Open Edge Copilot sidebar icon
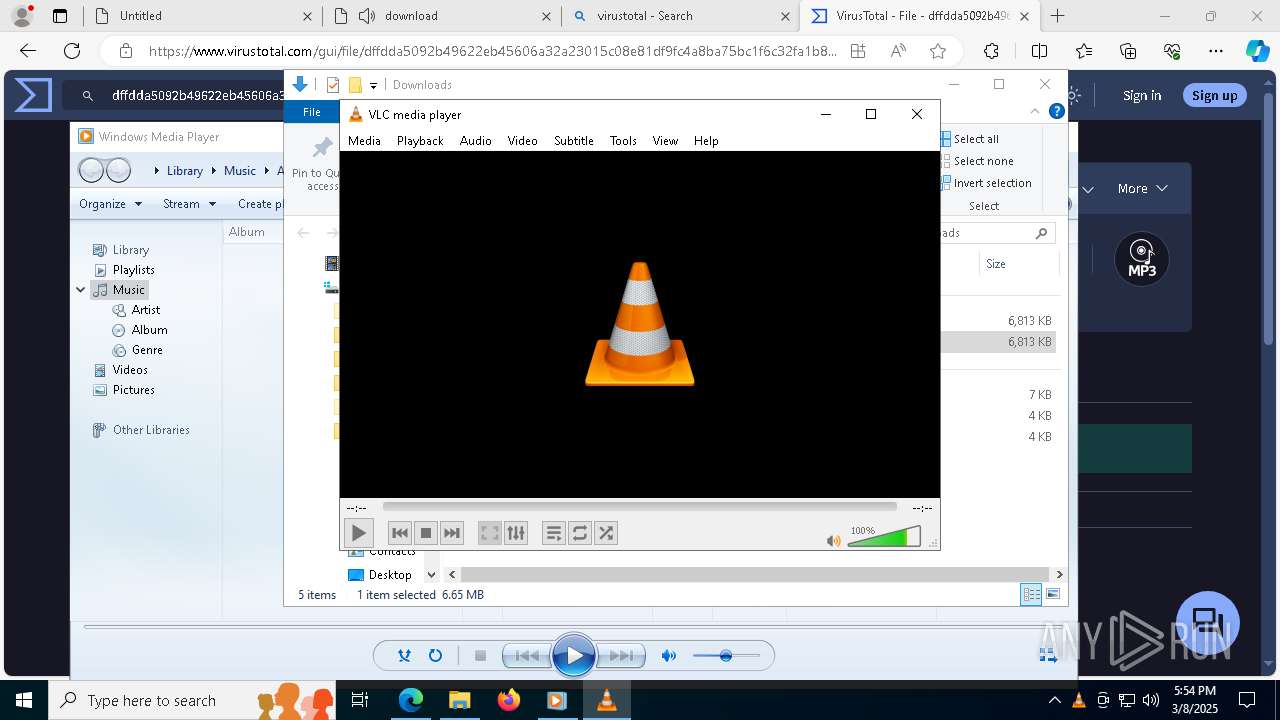This screenshot has height=720, width=1280. [1257, 51]
